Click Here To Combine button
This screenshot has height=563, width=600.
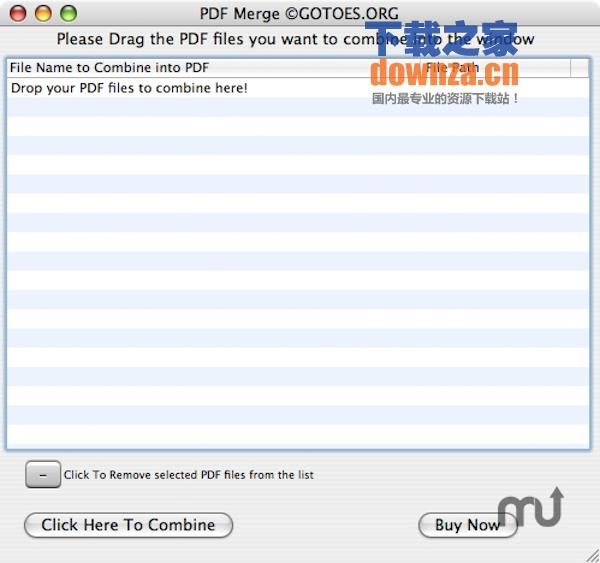click(x=128, y=525)
